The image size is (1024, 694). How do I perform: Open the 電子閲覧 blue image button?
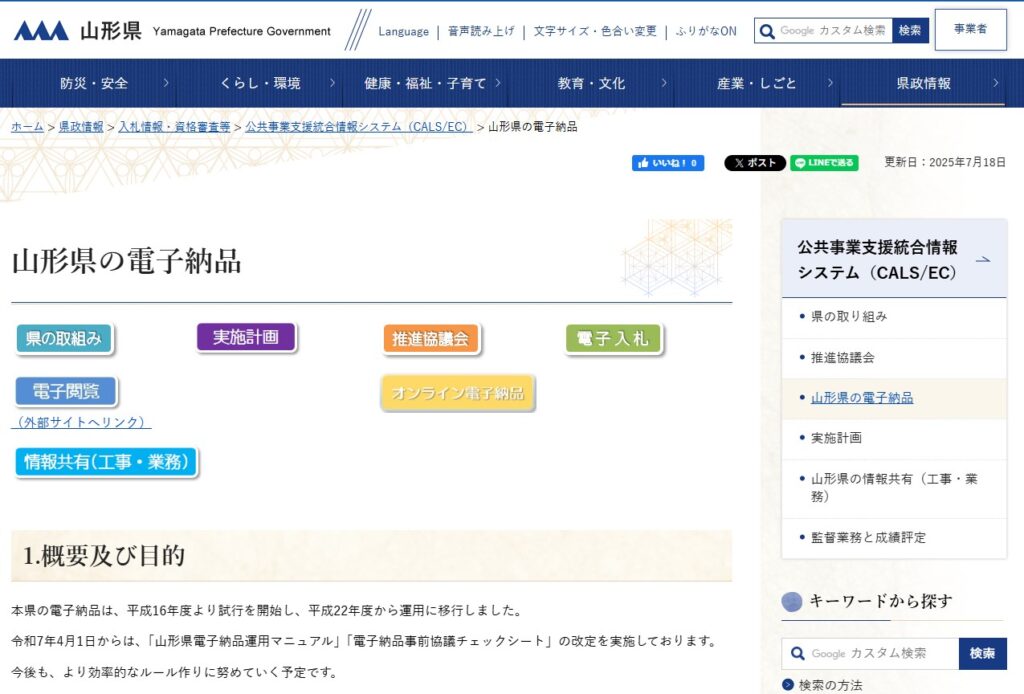[x=66, y=391]
